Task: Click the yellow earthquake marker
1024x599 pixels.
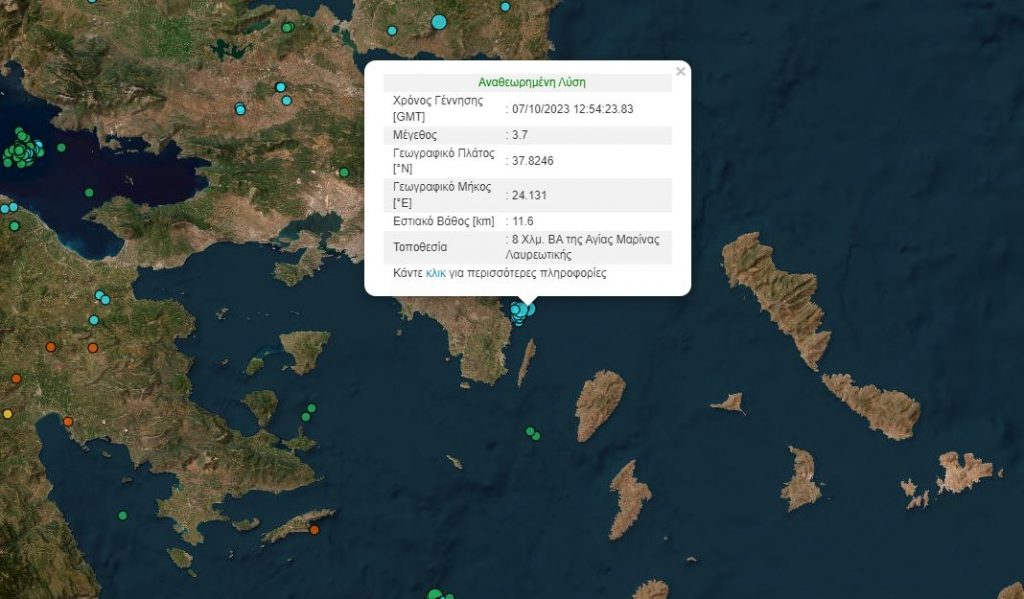Action: [8, 414]
